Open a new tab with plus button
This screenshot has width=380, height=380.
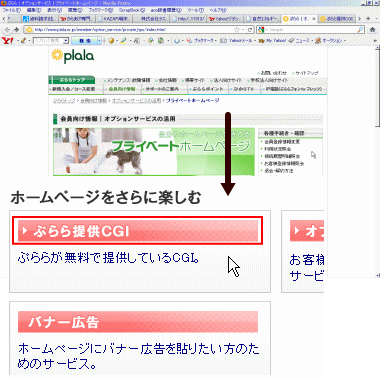tap(368, 19)
